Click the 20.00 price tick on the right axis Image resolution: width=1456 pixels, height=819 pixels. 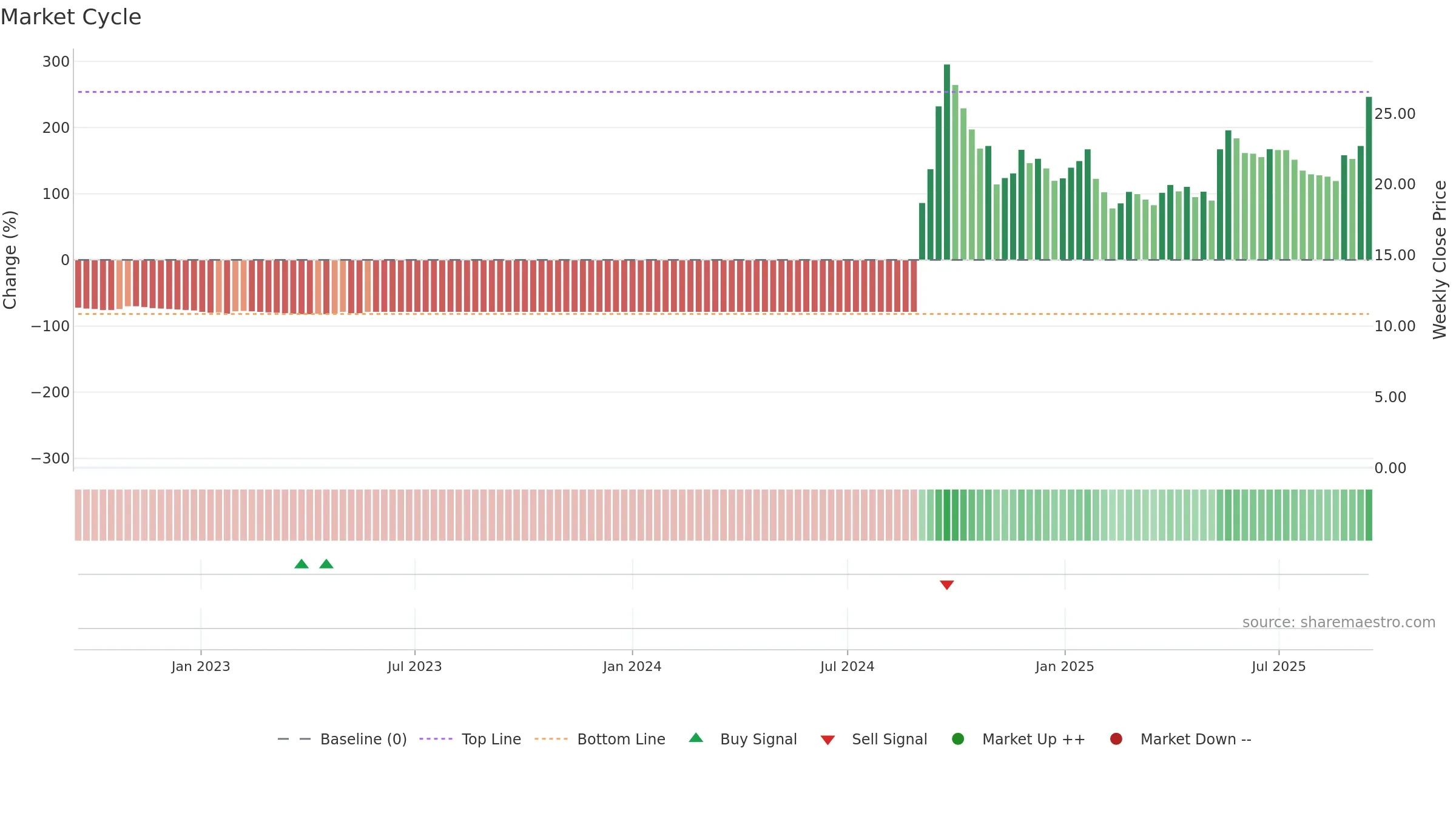pyautogui.click(x=1395, y=184)
